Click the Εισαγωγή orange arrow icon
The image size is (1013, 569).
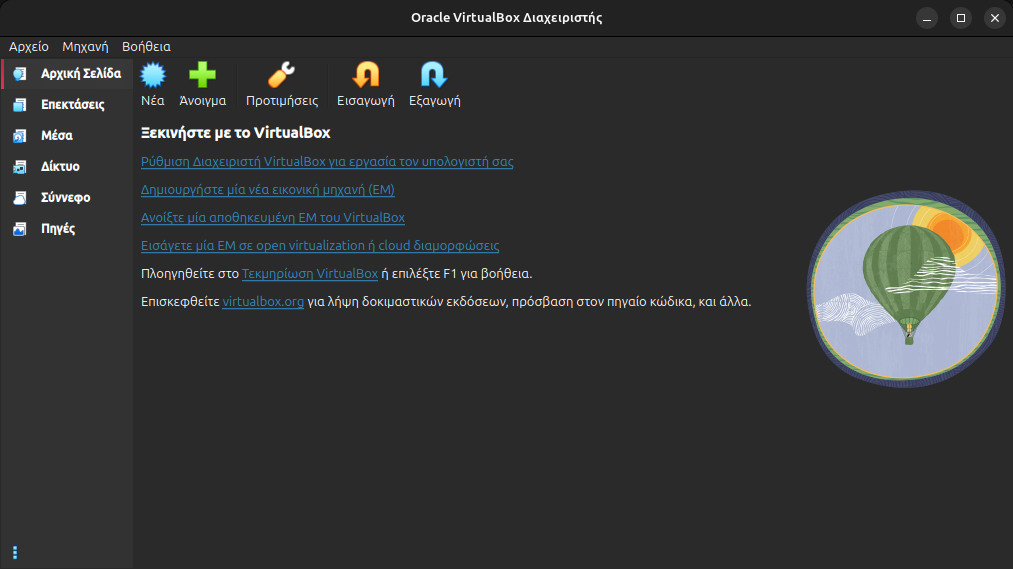pyautogui.click(x=366, y=75)
